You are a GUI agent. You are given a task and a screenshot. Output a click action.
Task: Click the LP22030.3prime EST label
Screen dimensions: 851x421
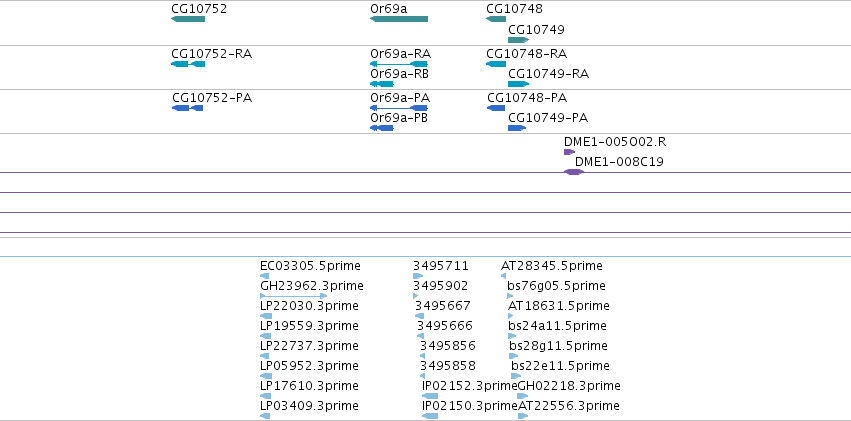tap(309, 306)
